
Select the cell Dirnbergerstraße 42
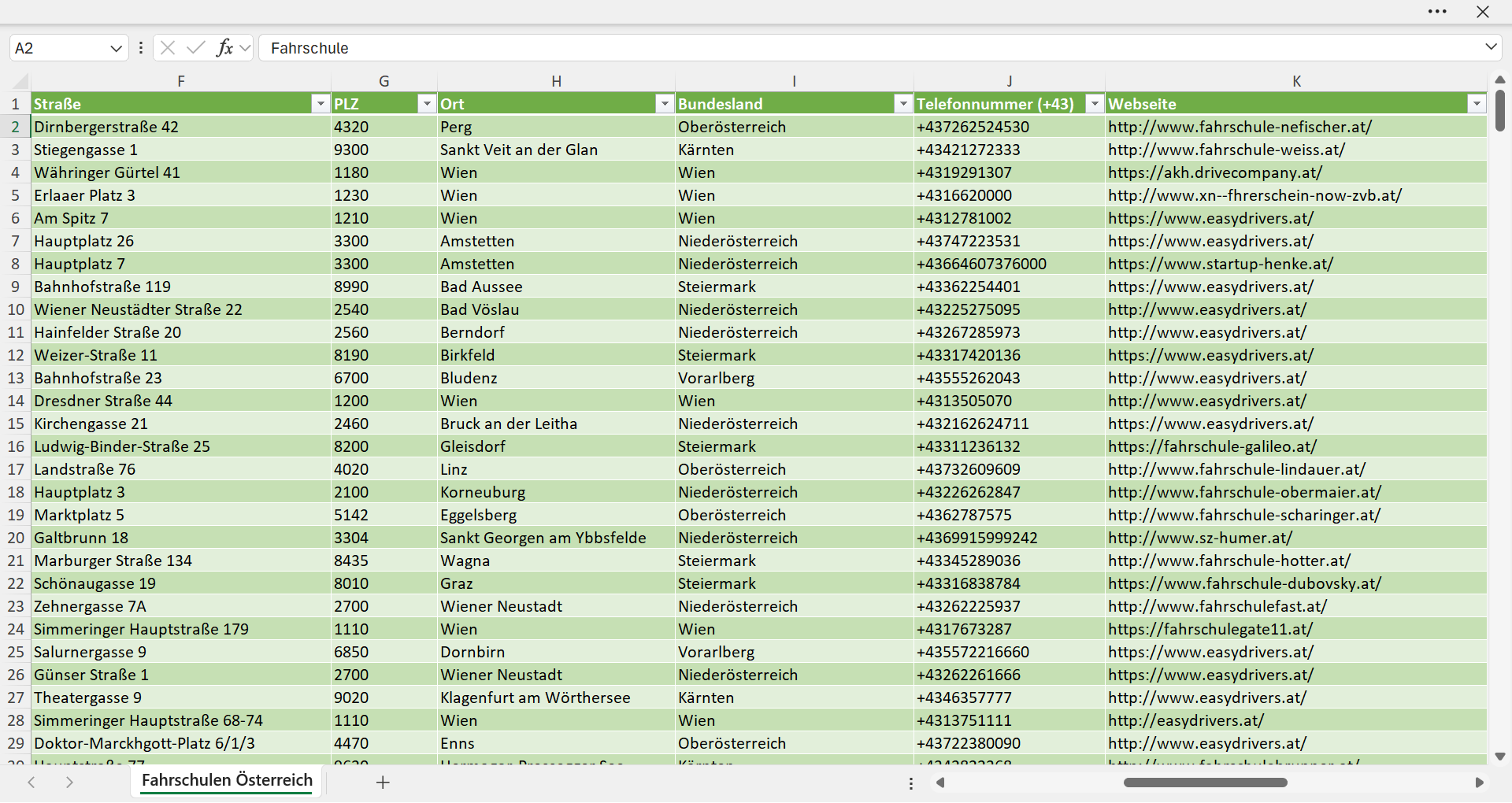point(181,127)
